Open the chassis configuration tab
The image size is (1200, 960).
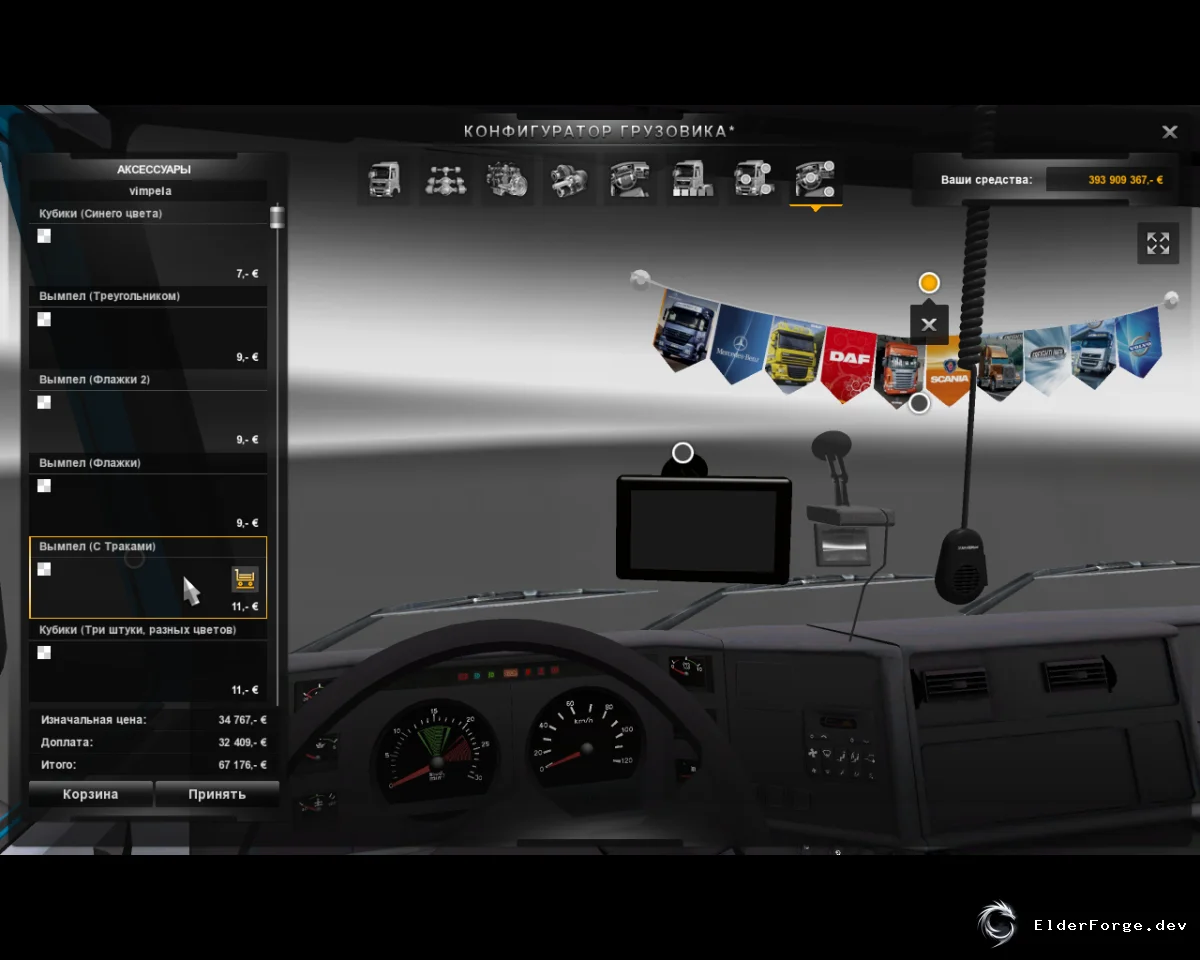444,180
